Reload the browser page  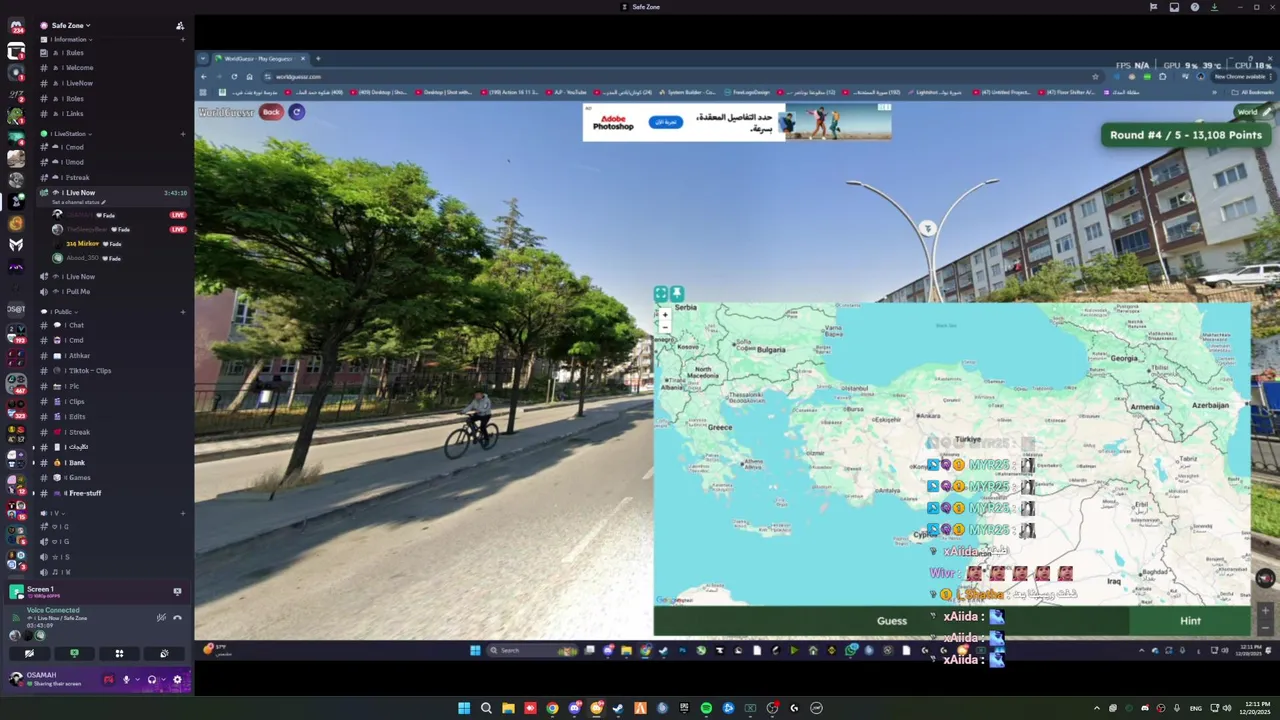234,77
